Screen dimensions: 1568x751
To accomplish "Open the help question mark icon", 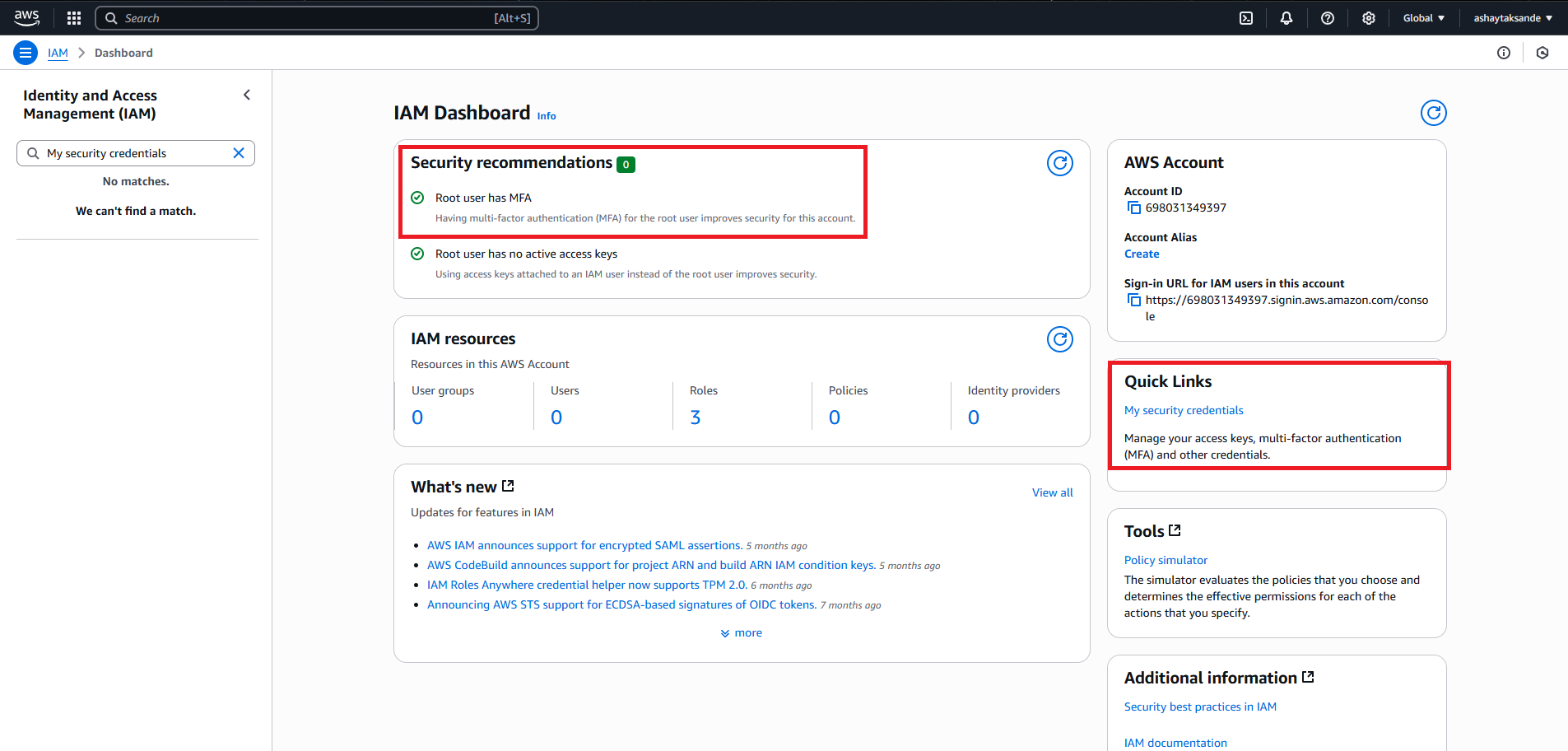I will coord(1328,18).
